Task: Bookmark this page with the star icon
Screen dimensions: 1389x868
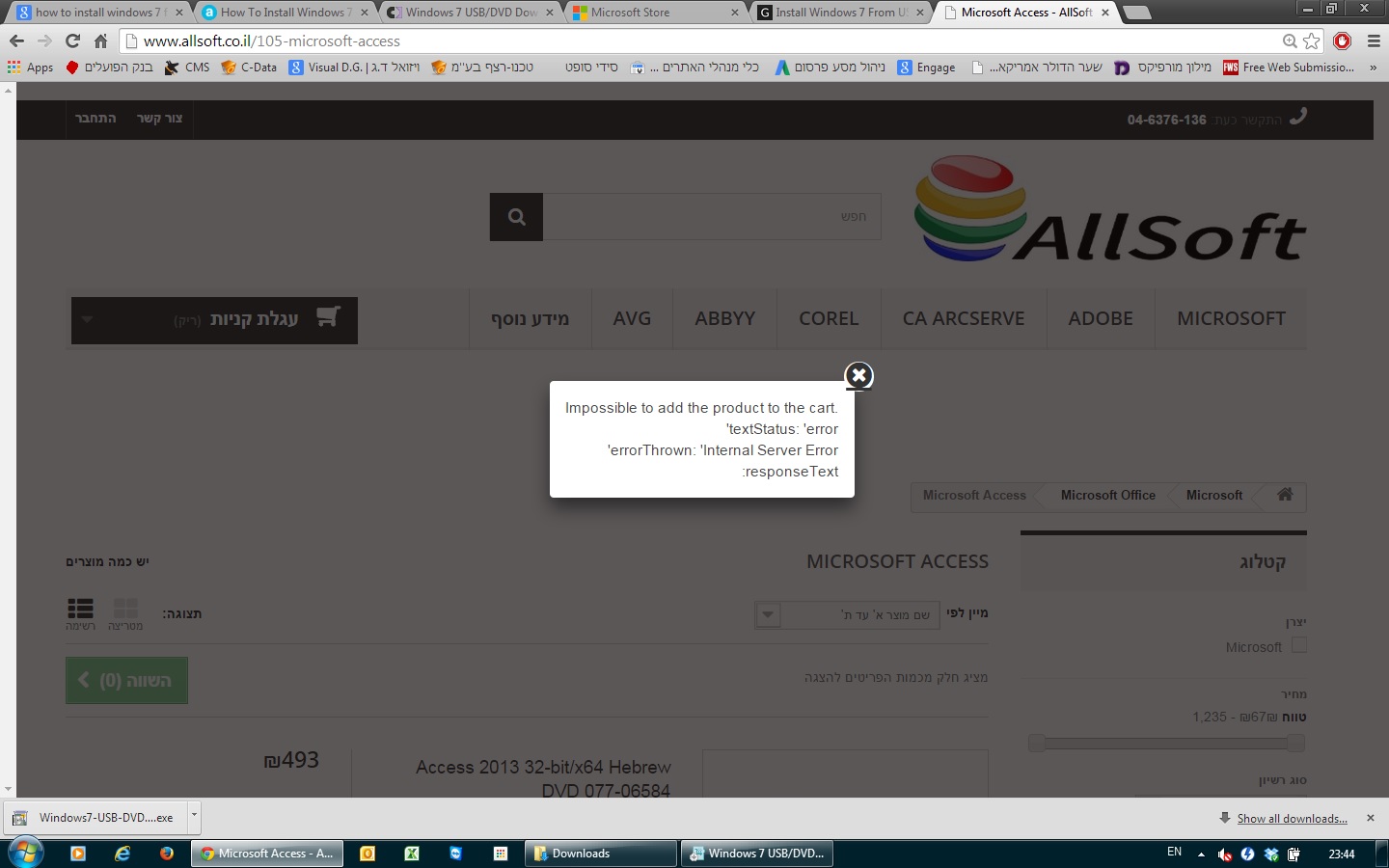Action: (x=1312, y=41)
